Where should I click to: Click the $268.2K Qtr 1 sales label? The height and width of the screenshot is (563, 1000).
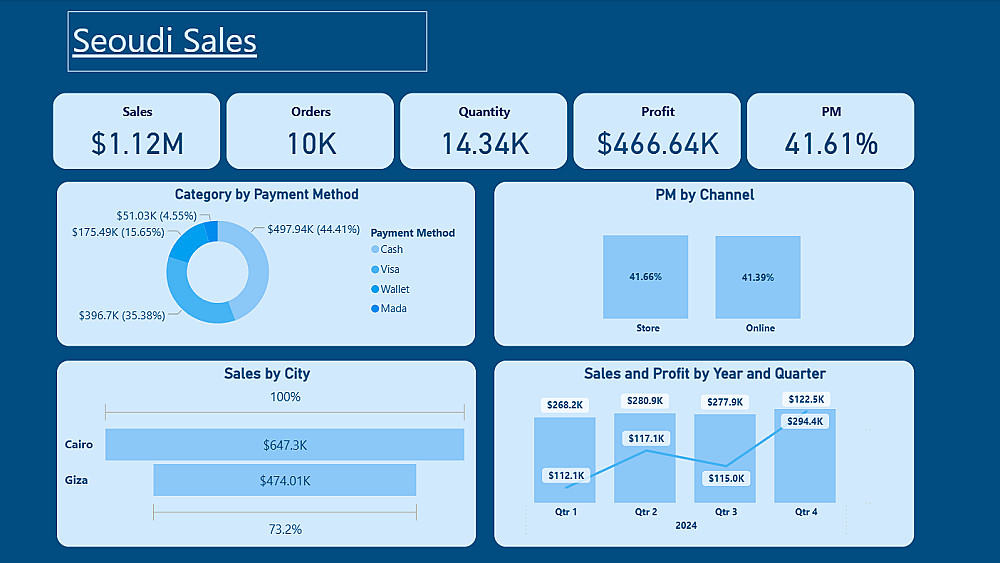[564, 405]
